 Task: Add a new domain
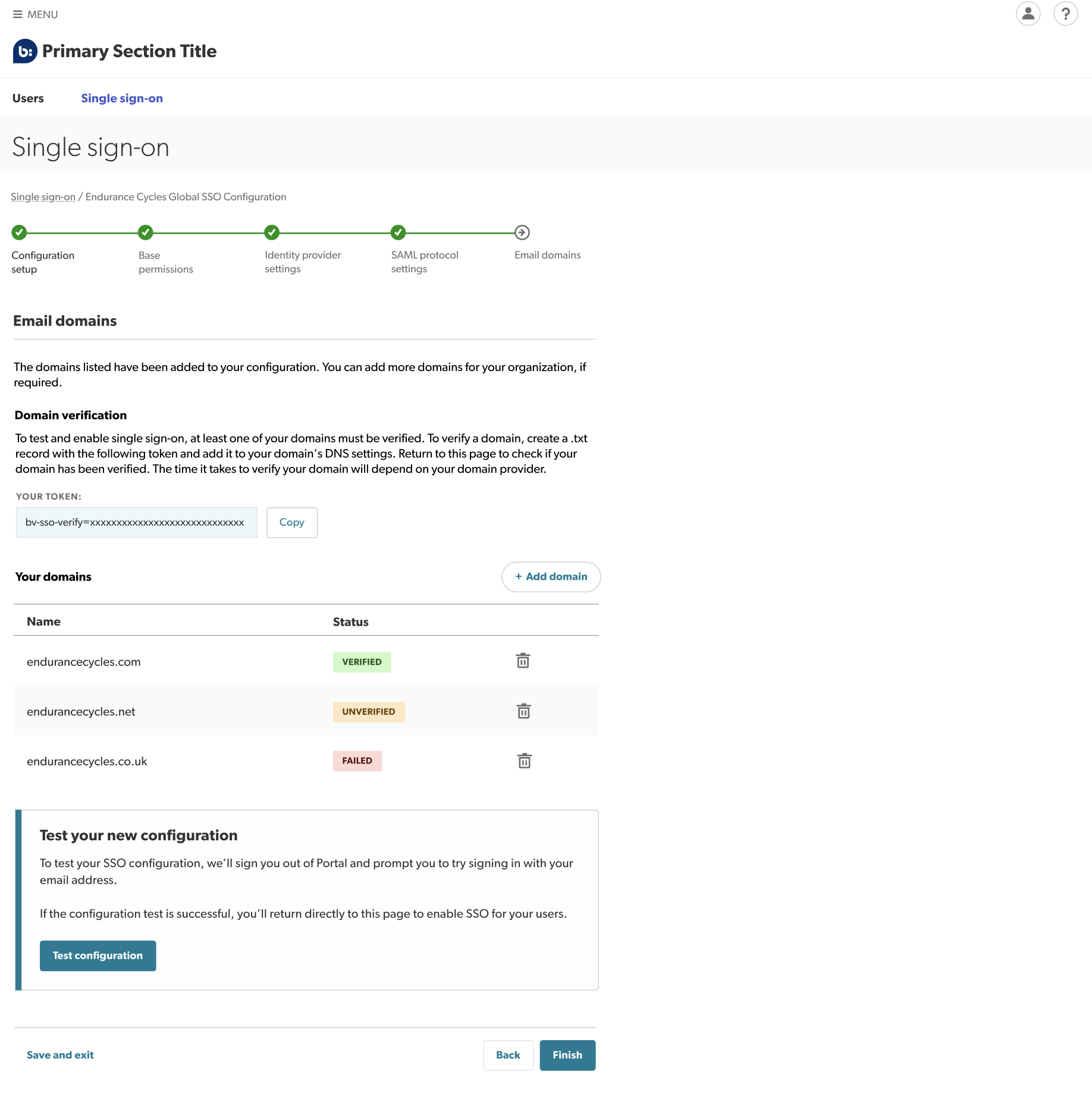(x=551, y=576)
